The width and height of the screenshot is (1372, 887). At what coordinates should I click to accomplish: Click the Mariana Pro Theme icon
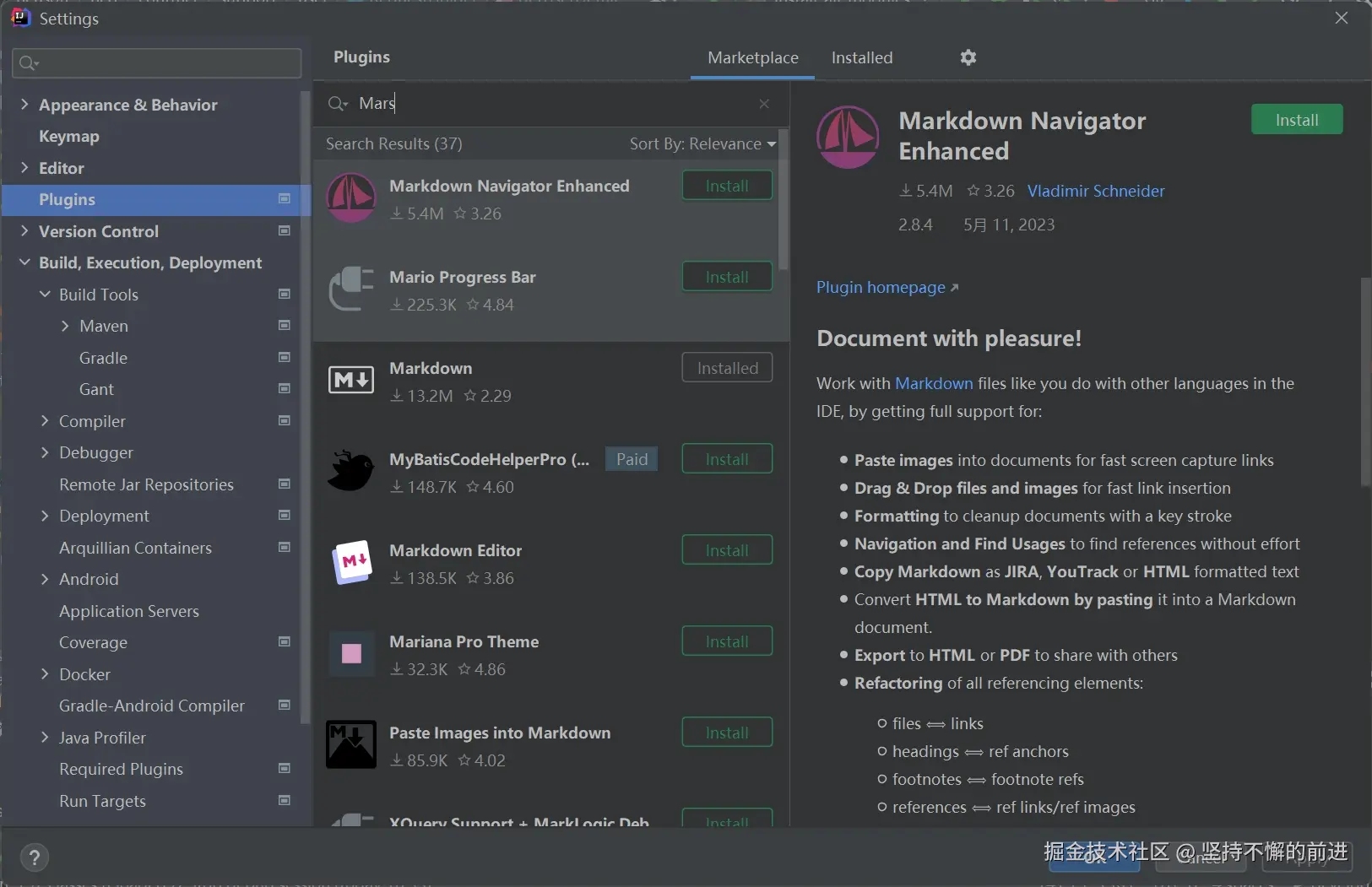click(351, 653)
